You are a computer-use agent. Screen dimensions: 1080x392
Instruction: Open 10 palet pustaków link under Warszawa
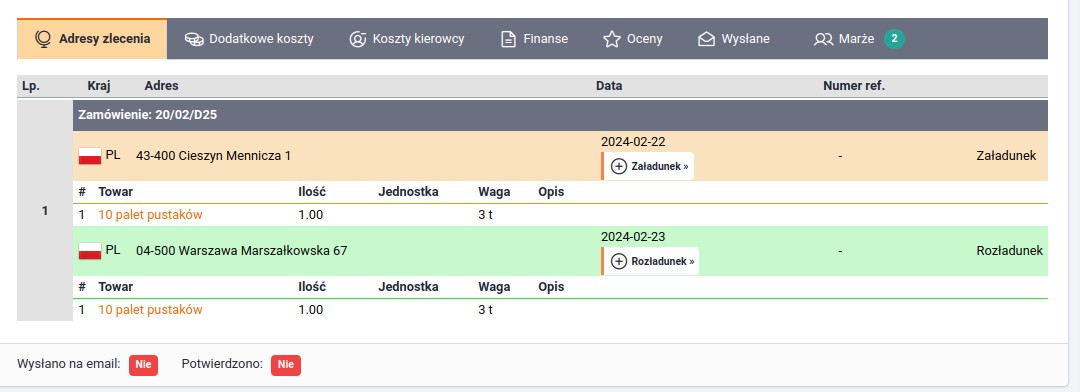pyautogui.click(x=150, y=309)
